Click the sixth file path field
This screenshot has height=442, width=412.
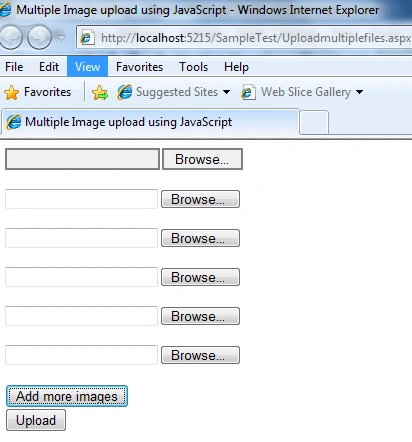(x=81, y=355)
